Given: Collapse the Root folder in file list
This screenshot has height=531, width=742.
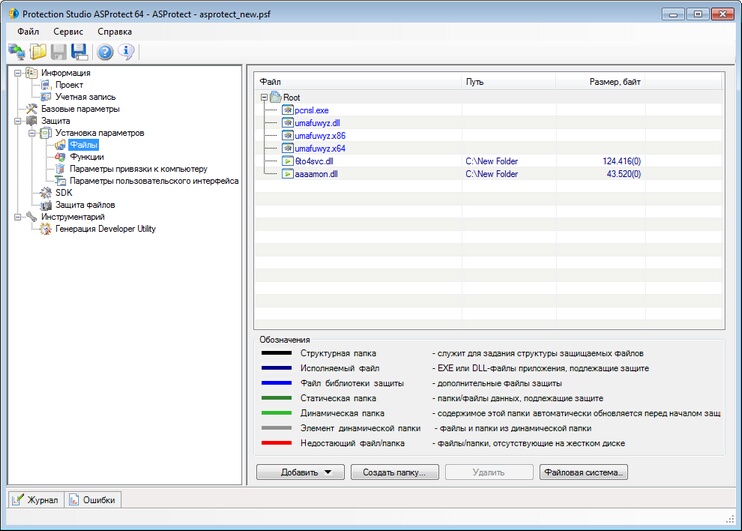Looking at the screenshot, I should pos(264,97).
